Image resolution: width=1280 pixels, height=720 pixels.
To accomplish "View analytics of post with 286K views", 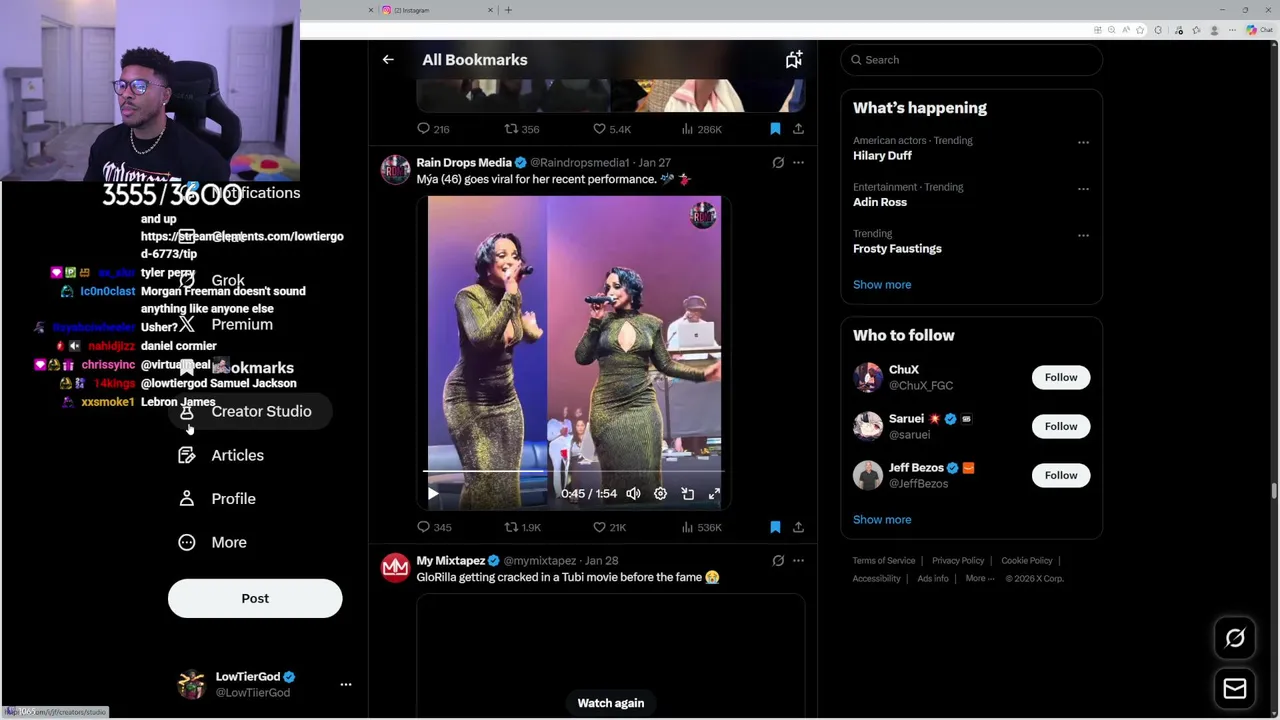I will 701,129.
